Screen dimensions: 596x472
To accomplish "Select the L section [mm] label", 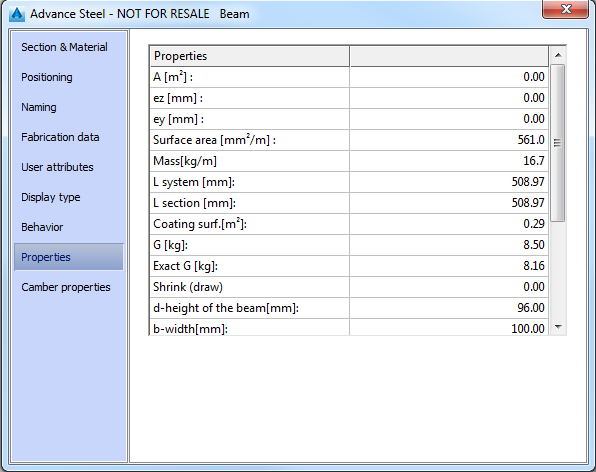I will pos(194,203).
